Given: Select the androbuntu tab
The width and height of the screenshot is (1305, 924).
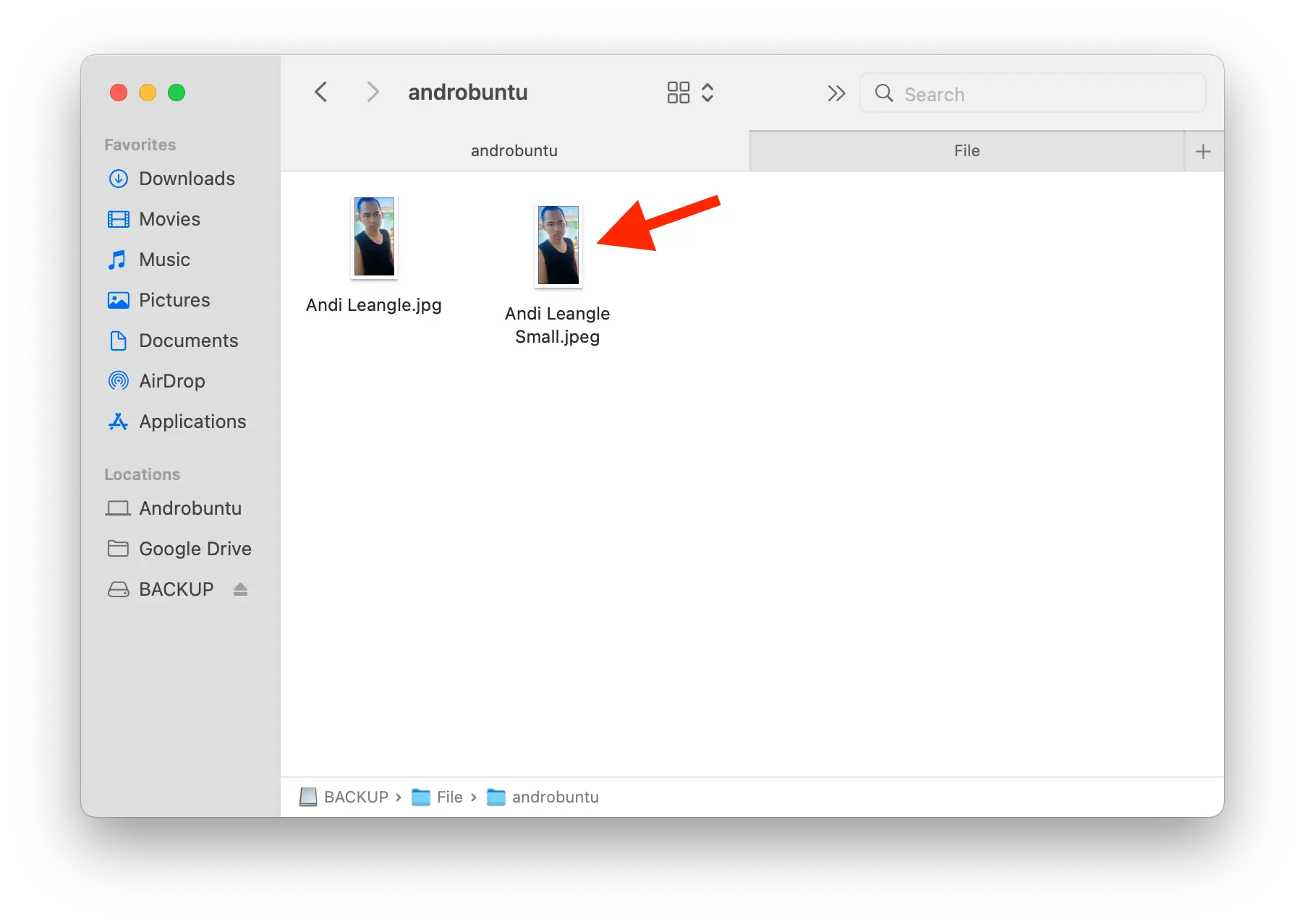Looking at the screenshot, I should (514, 150).
